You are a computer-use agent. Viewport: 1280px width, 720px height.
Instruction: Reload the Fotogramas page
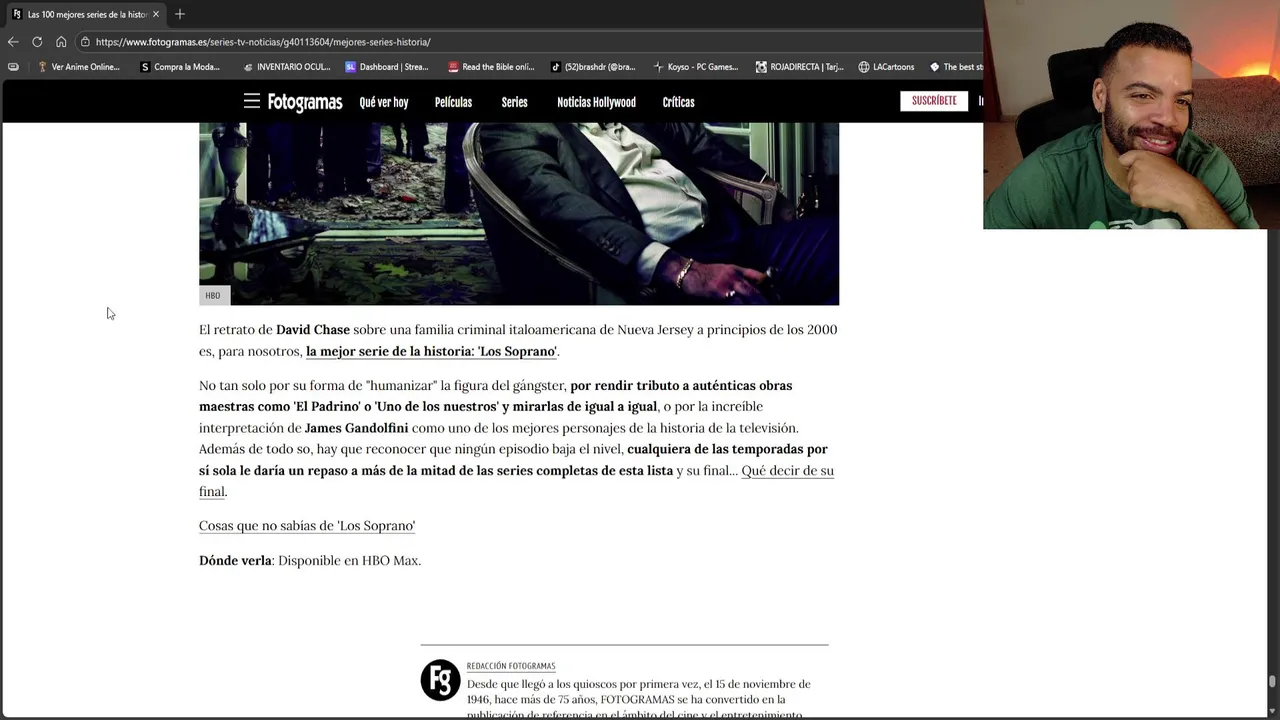point(37,42)
